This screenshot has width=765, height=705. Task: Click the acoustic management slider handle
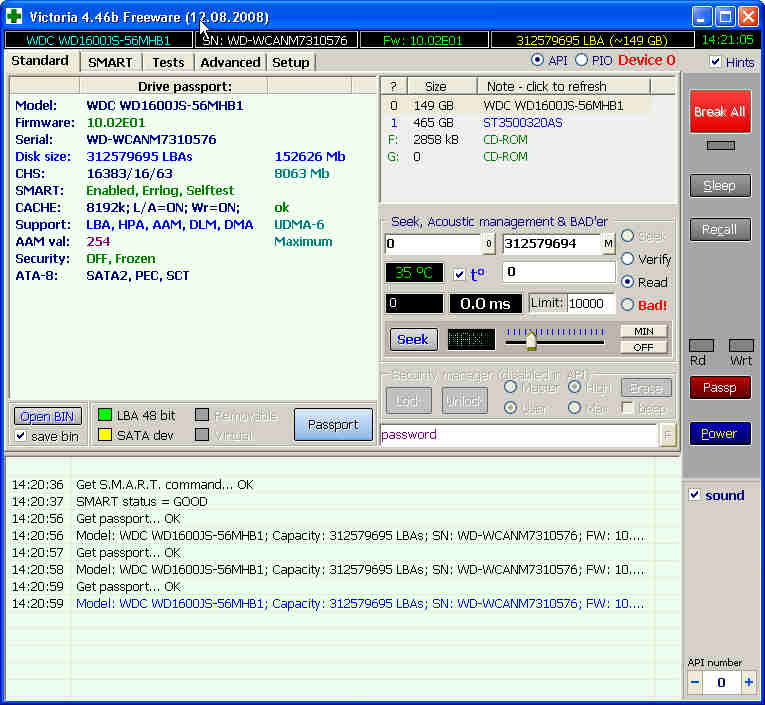coord(531,340)
